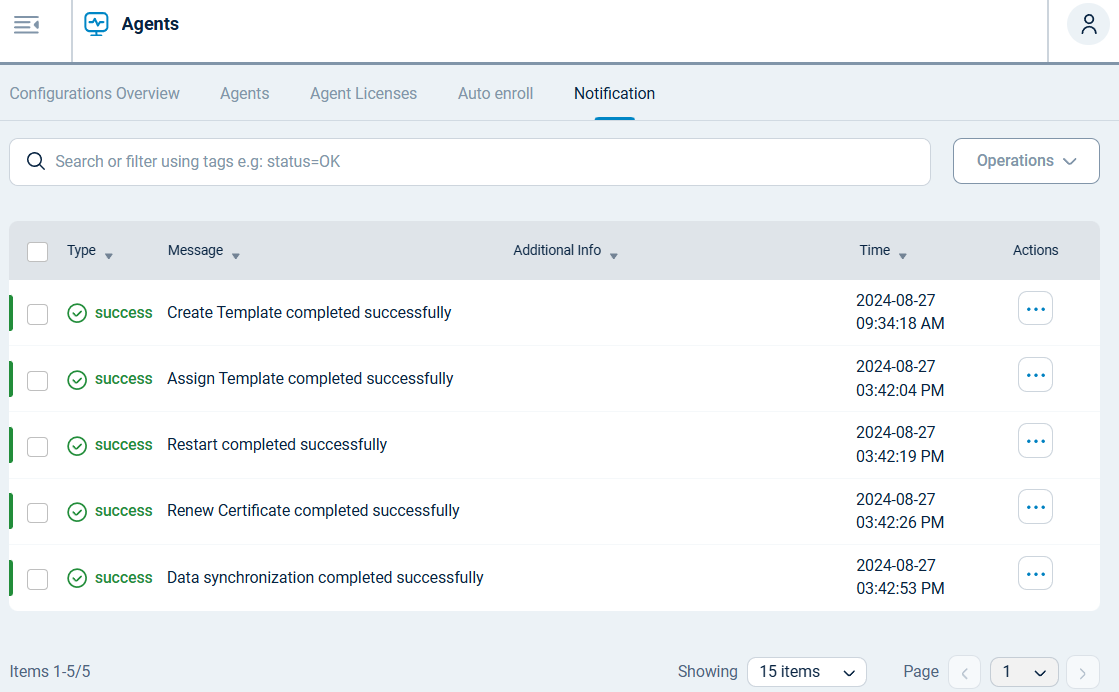Open the page number dropdown

pos(1023,671)
